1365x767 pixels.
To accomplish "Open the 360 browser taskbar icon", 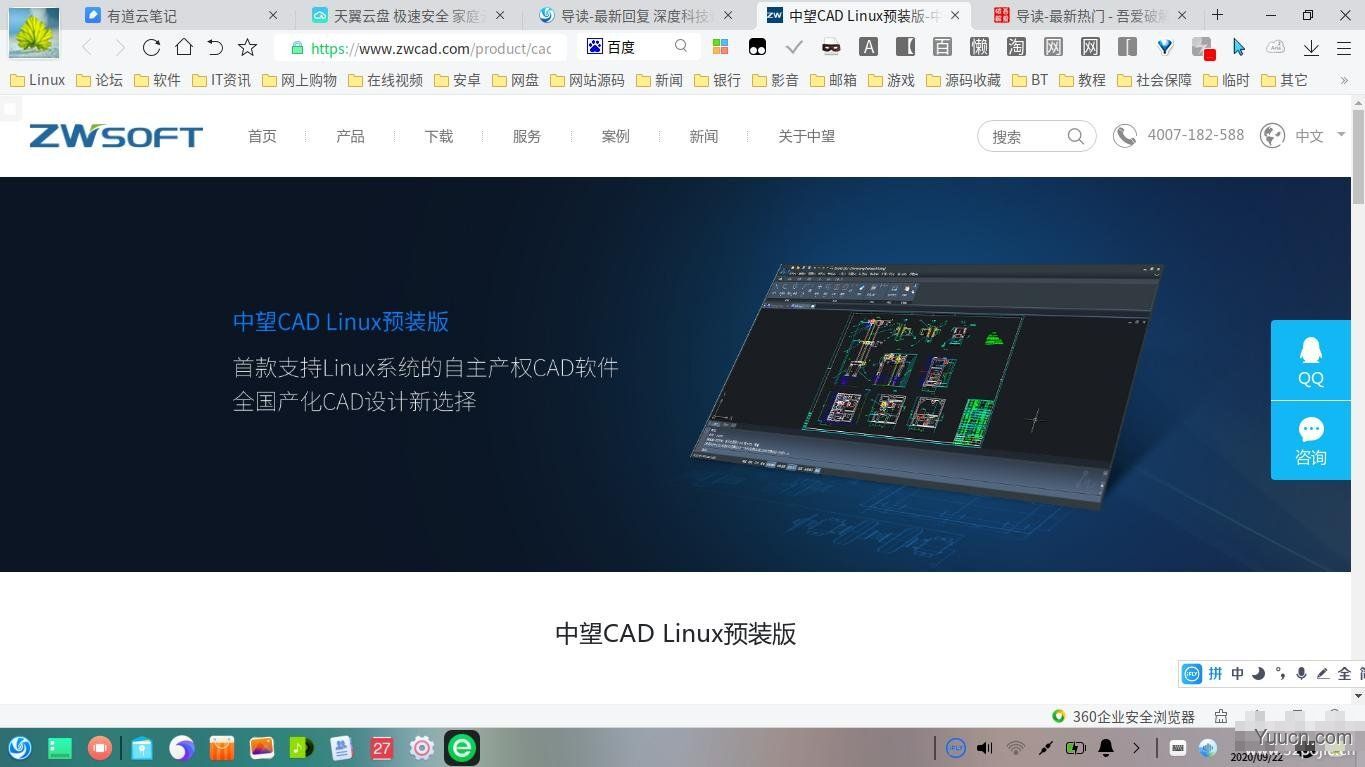I will [462, 747].
